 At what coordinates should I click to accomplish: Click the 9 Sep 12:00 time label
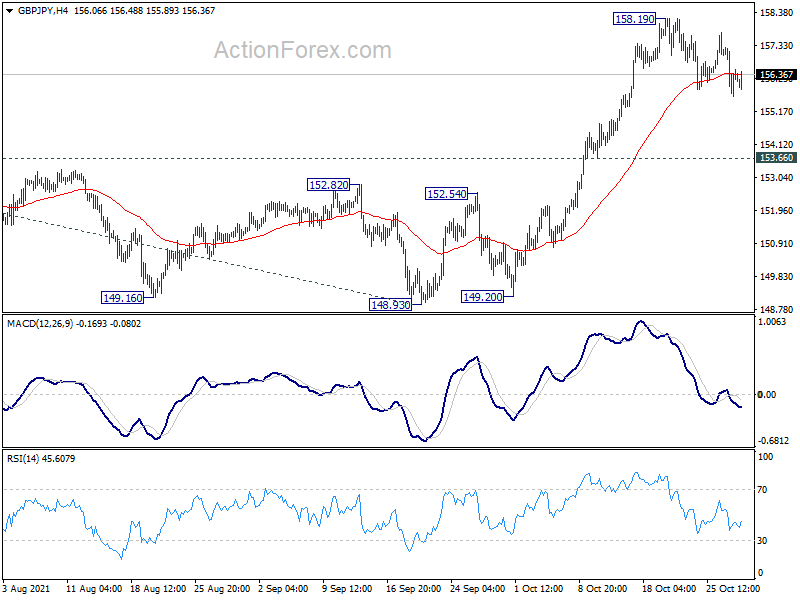tap(347, 589)
